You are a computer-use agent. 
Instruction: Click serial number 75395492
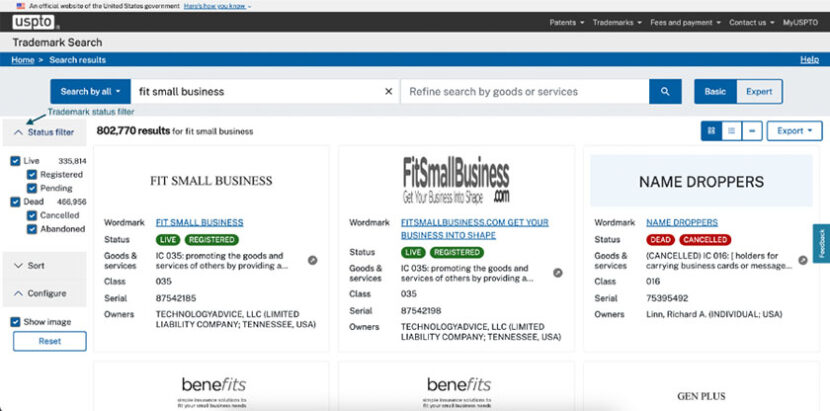point(667,298)
